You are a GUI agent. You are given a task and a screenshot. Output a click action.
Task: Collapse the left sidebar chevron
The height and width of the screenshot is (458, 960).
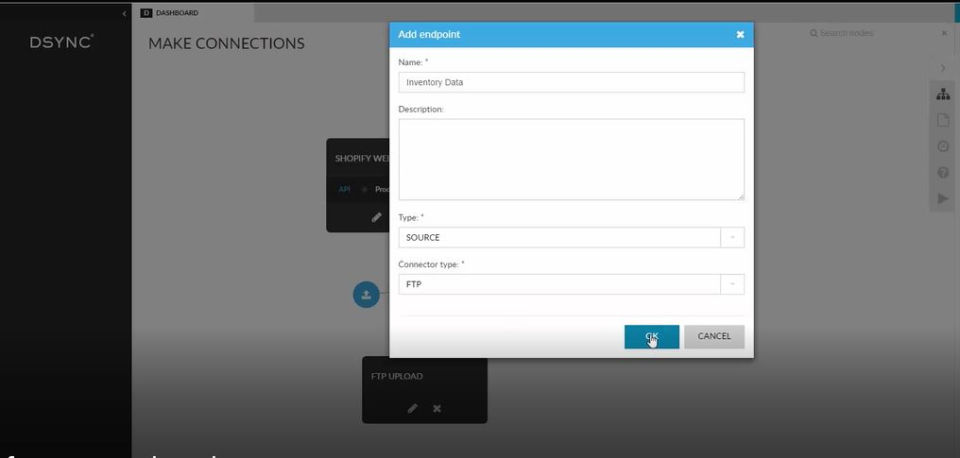click(124, 13)
